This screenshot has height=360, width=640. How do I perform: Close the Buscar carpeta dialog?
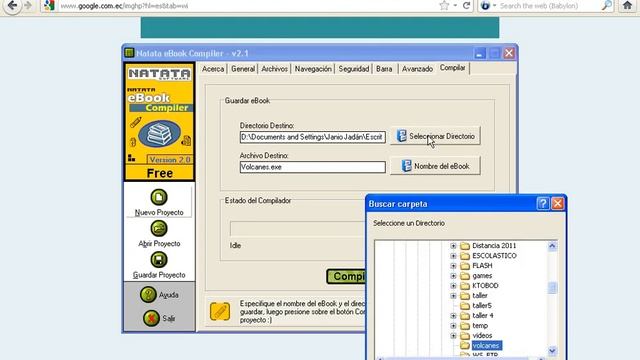coord(558,203)
